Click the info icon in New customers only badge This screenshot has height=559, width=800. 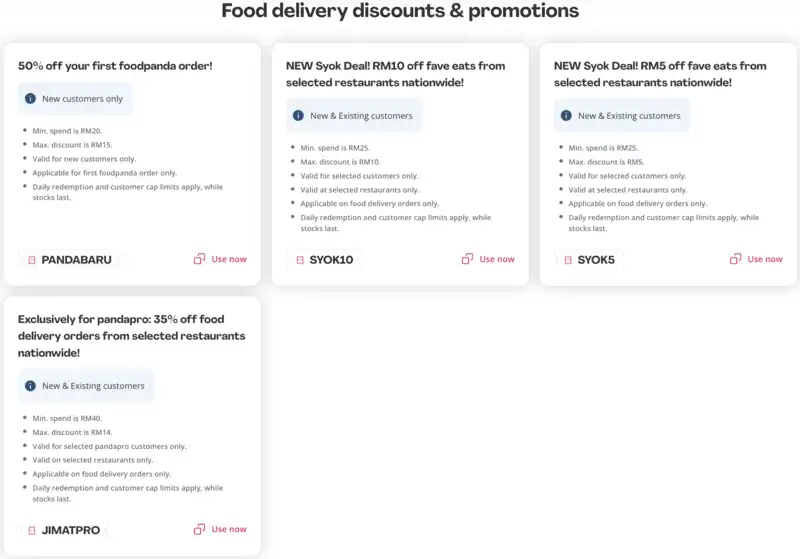tap(30, 99)
